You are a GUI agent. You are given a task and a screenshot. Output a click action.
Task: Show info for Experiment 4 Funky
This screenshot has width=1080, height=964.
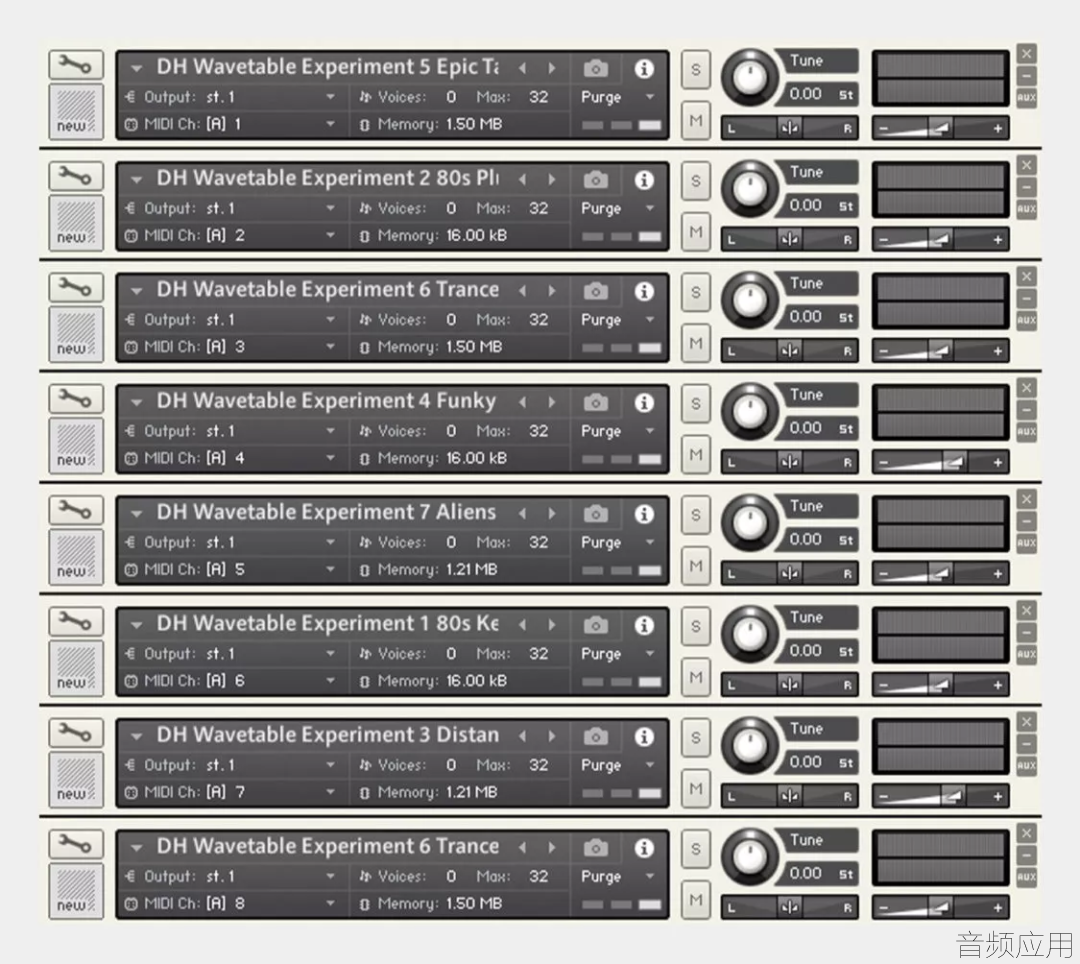pos(644,402)
